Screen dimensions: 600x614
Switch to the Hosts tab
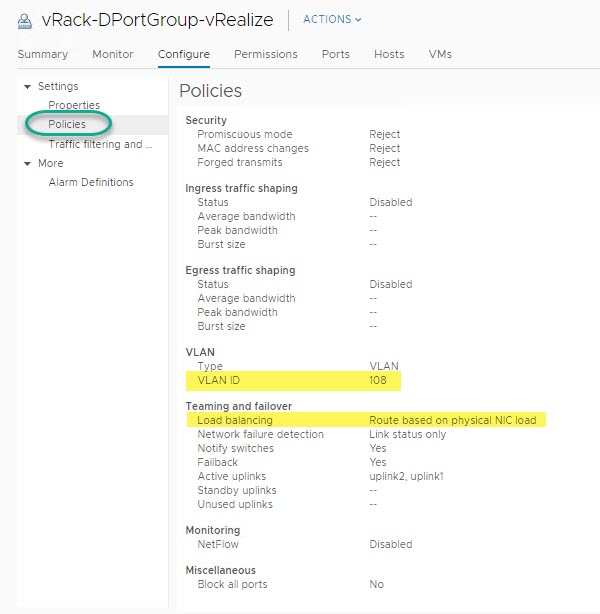tap(388, 54)
